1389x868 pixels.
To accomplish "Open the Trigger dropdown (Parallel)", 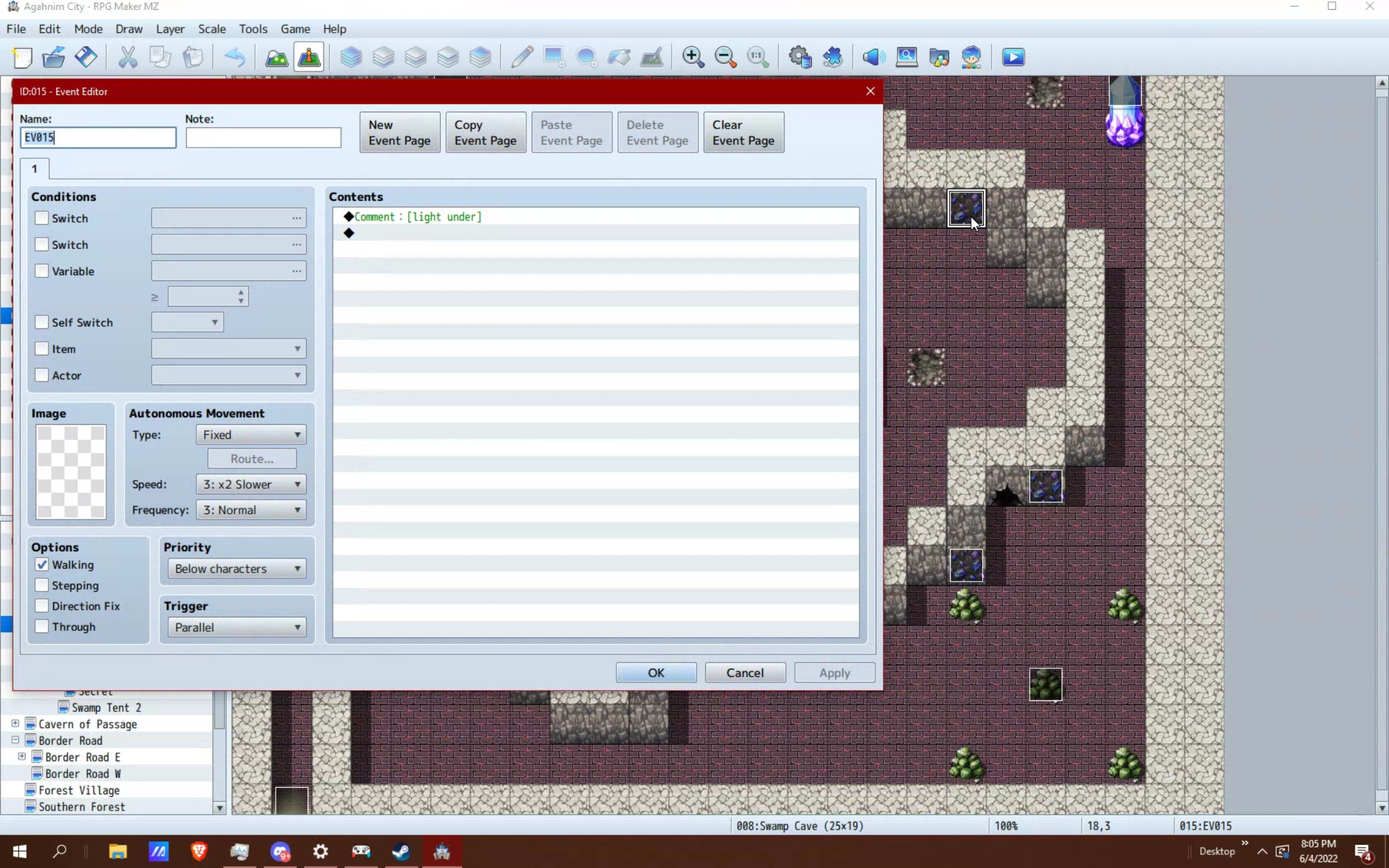I will click(x=237, y=627).
